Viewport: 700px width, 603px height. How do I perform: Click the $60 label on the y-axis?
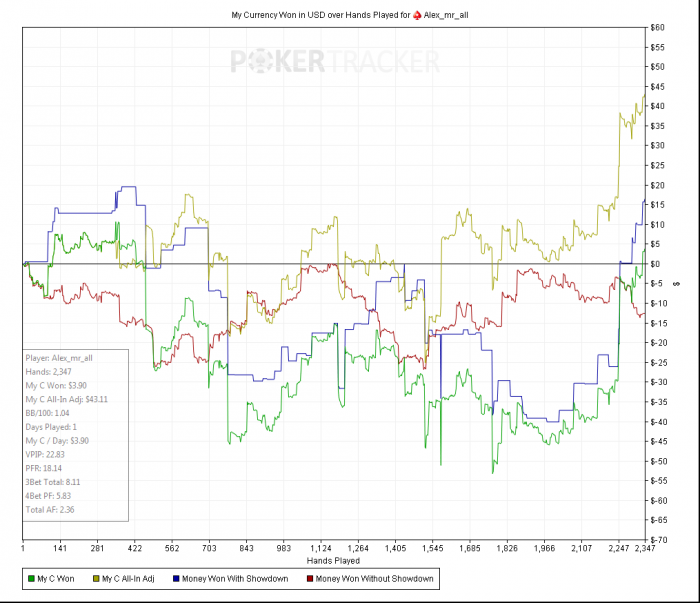coord(657,28)
